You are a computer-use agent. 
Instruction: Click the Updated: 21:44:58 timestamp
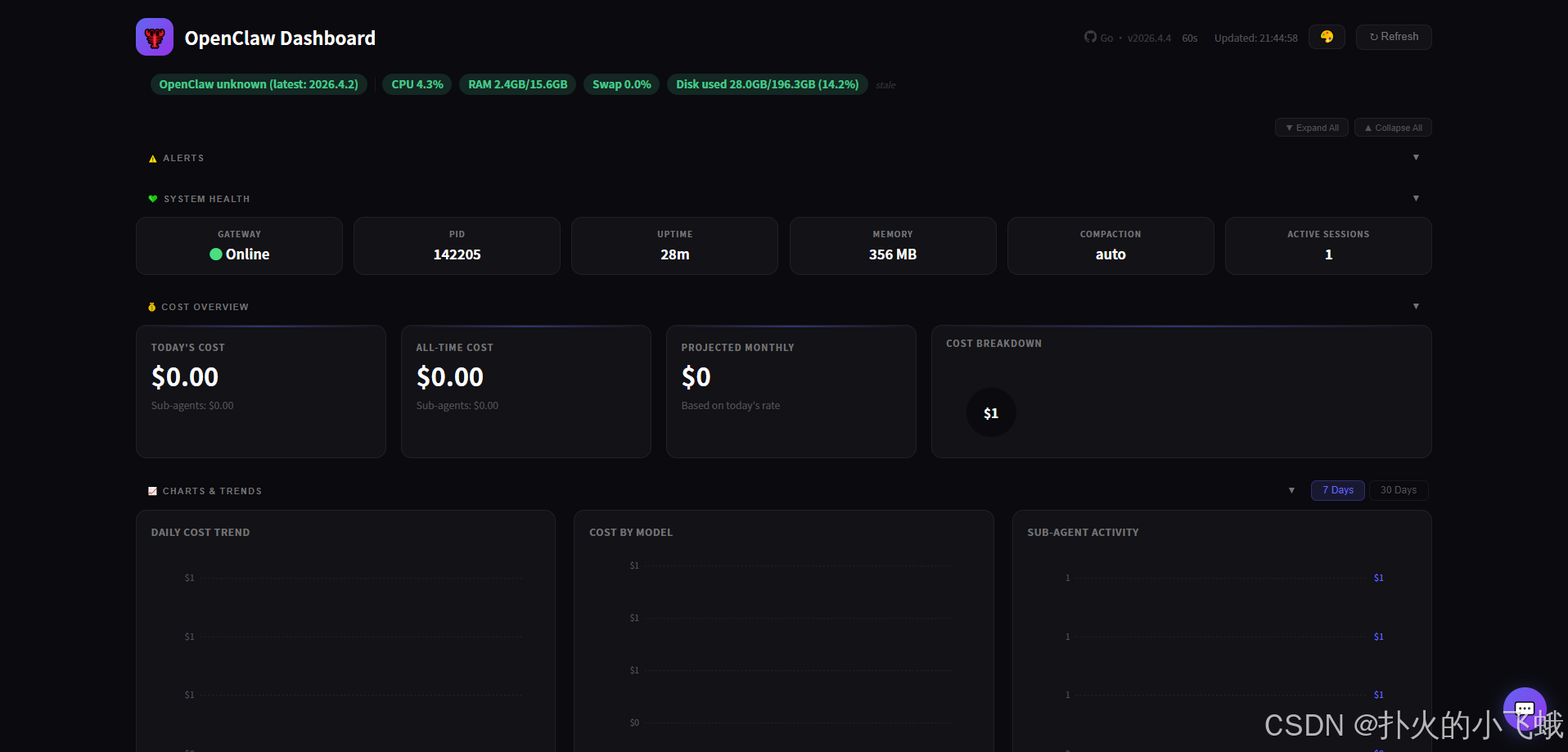[x=1256, y=38]
